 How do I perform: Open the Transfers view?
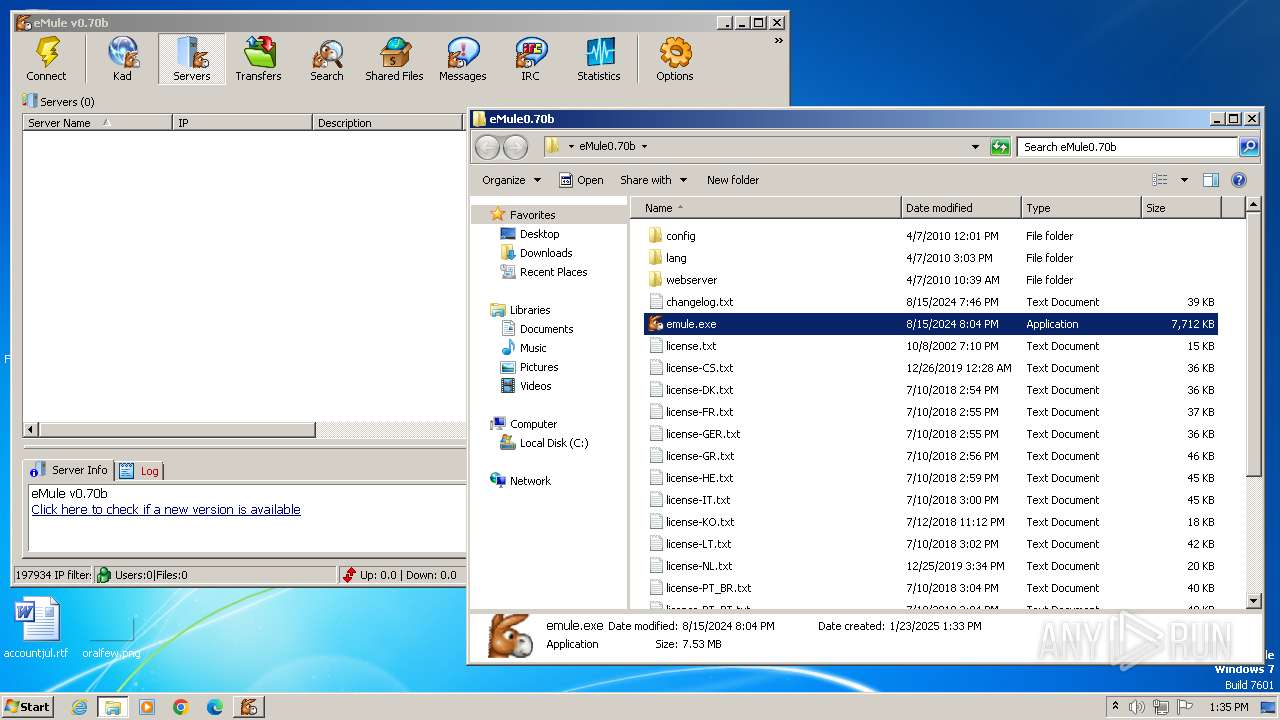pyautogui.click(x=258, y=59)
